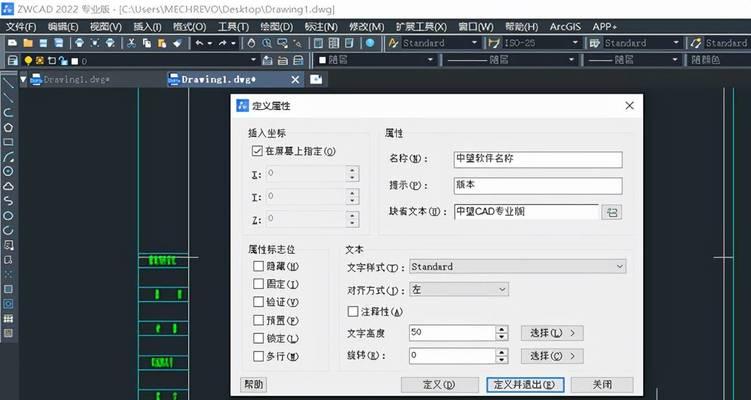Click the dimension style icon beside ISO-25
This screenshot has width=751, height=400.
[494, 43]
